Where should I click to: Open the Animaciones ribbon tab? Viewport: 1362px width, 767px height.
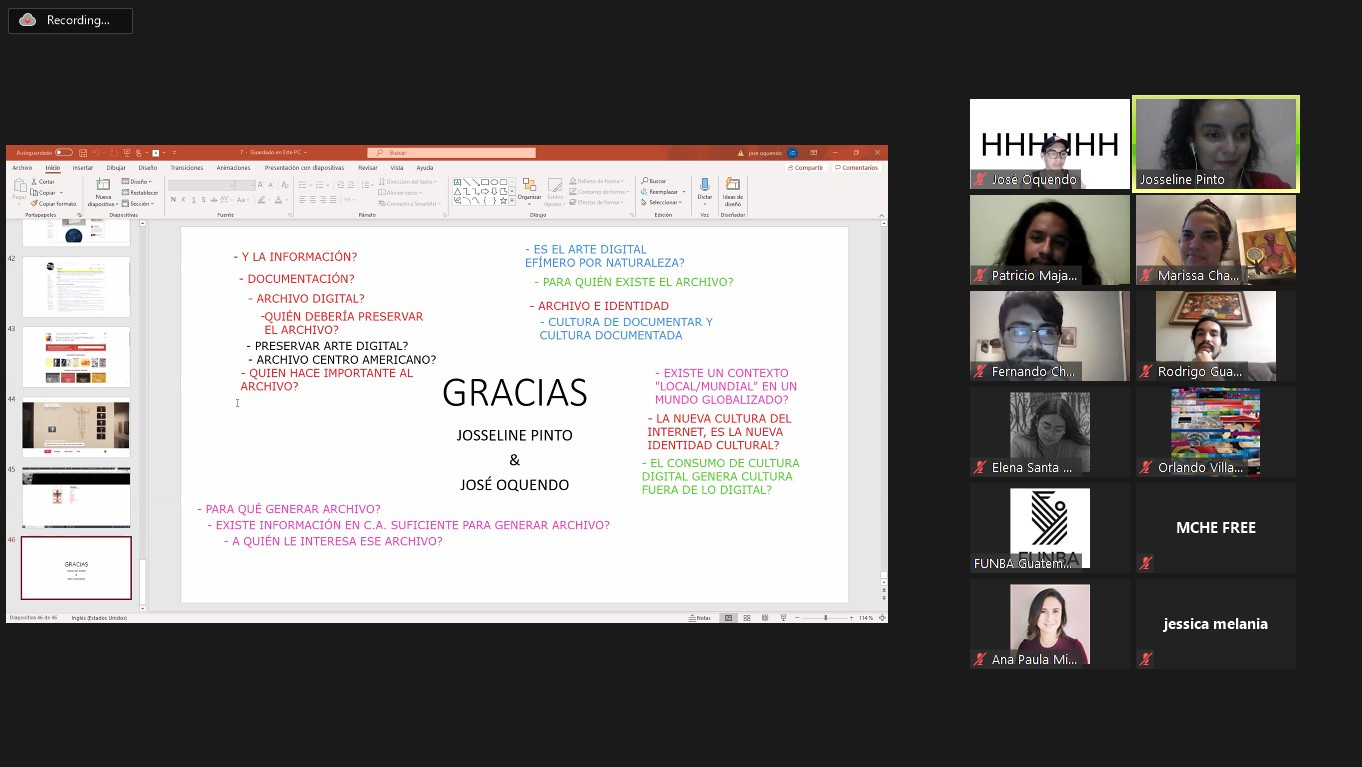(x=233, y=168)
